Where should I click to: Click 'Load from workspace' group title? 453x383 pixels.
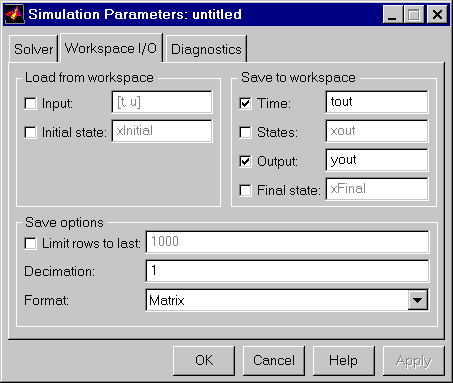(x=89, y=78)
